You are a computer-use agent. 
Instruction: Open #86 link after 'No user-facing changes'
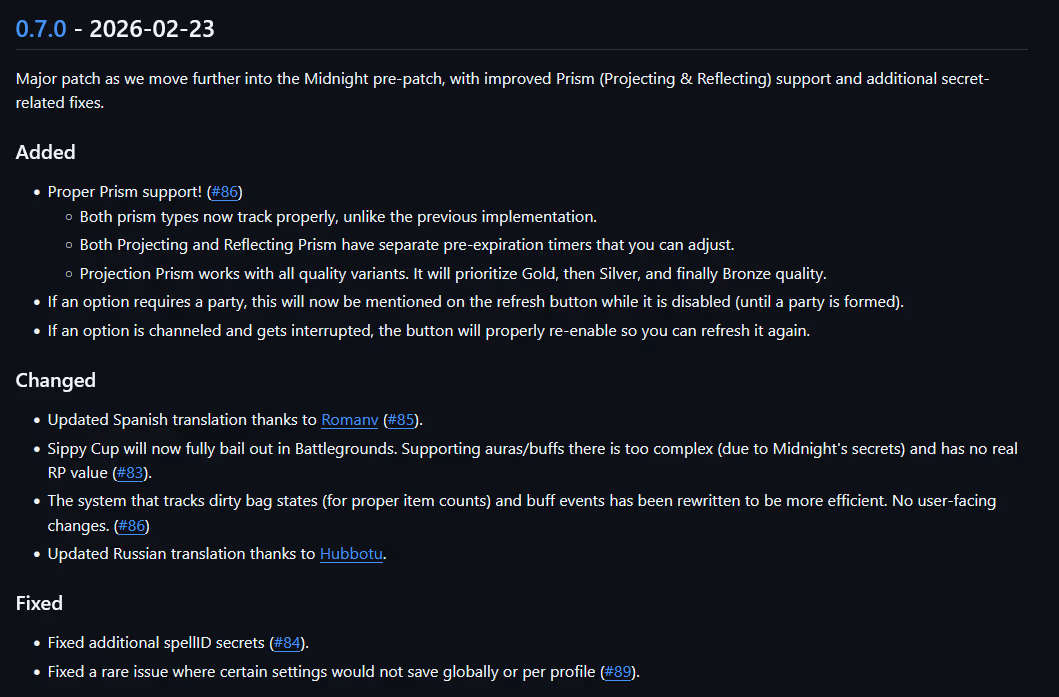[132, 526]
